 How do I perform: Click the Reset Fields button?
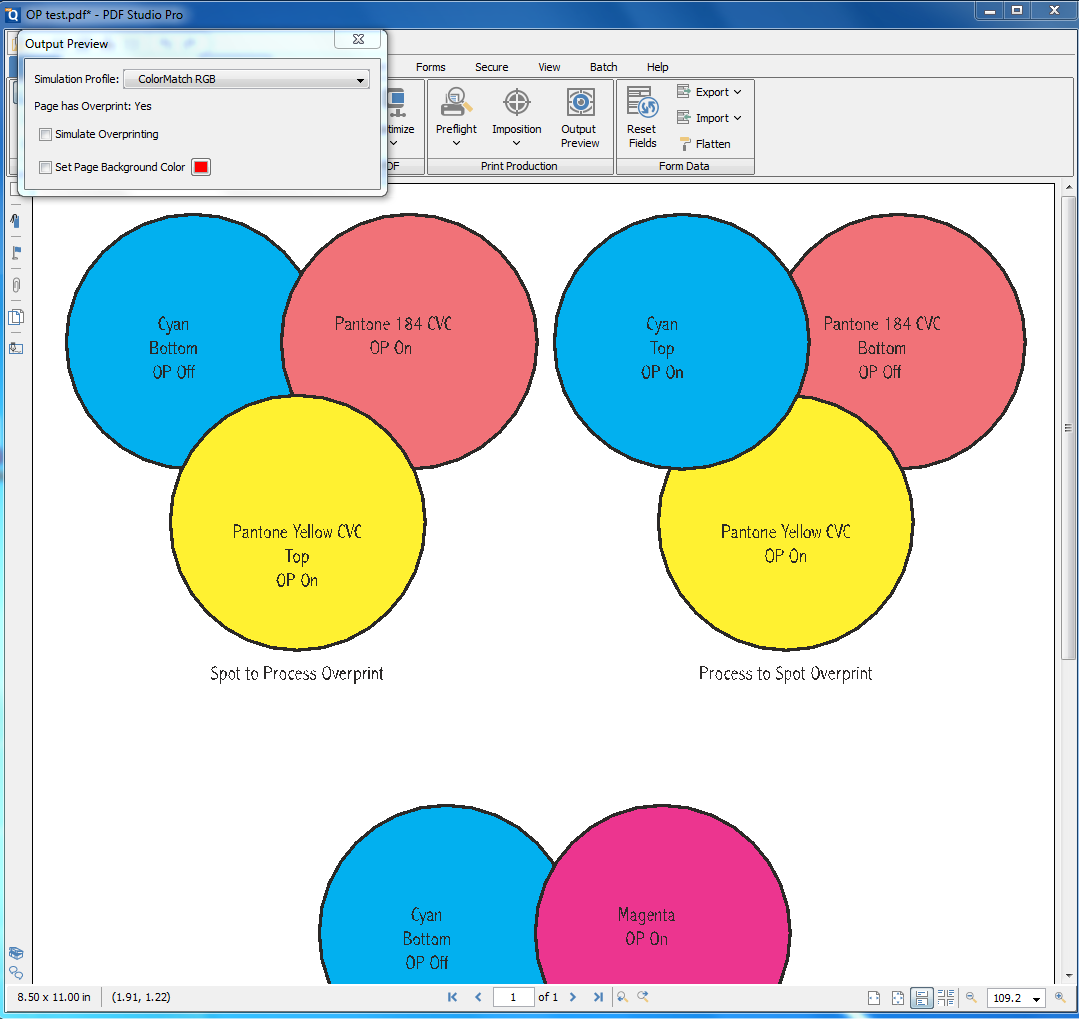[641, 116]
